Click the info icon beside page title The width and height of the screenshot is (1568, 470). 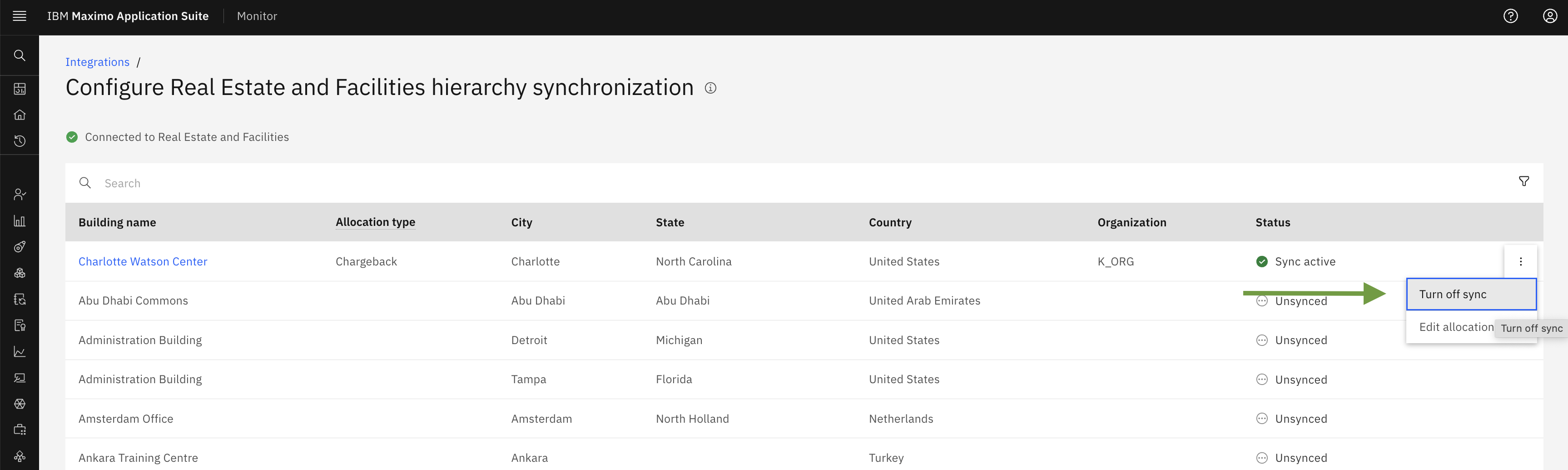[x=710, y=88]
